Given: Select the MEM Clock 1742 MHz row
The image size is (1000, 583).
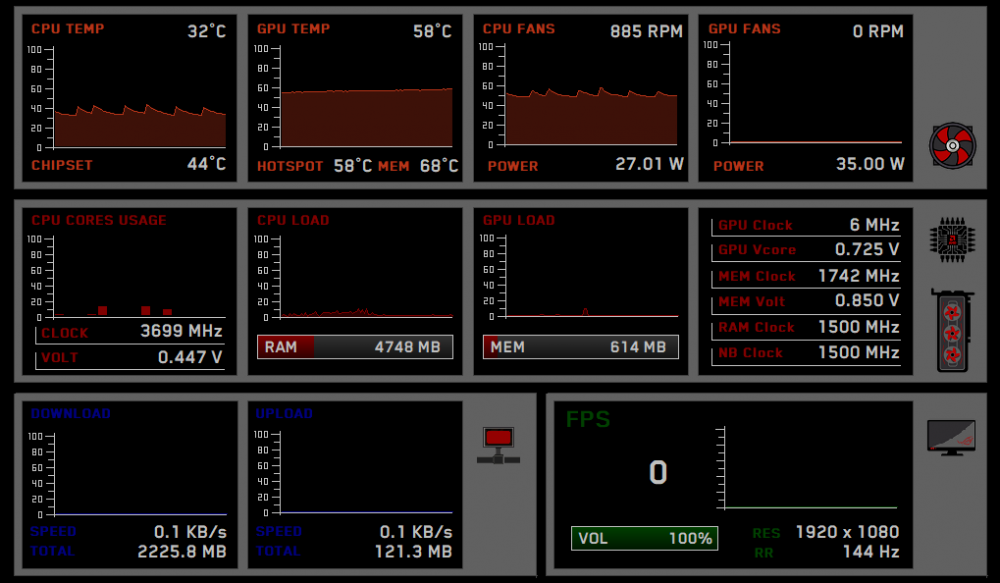Looking at the screenshot, I should point(807,276).
